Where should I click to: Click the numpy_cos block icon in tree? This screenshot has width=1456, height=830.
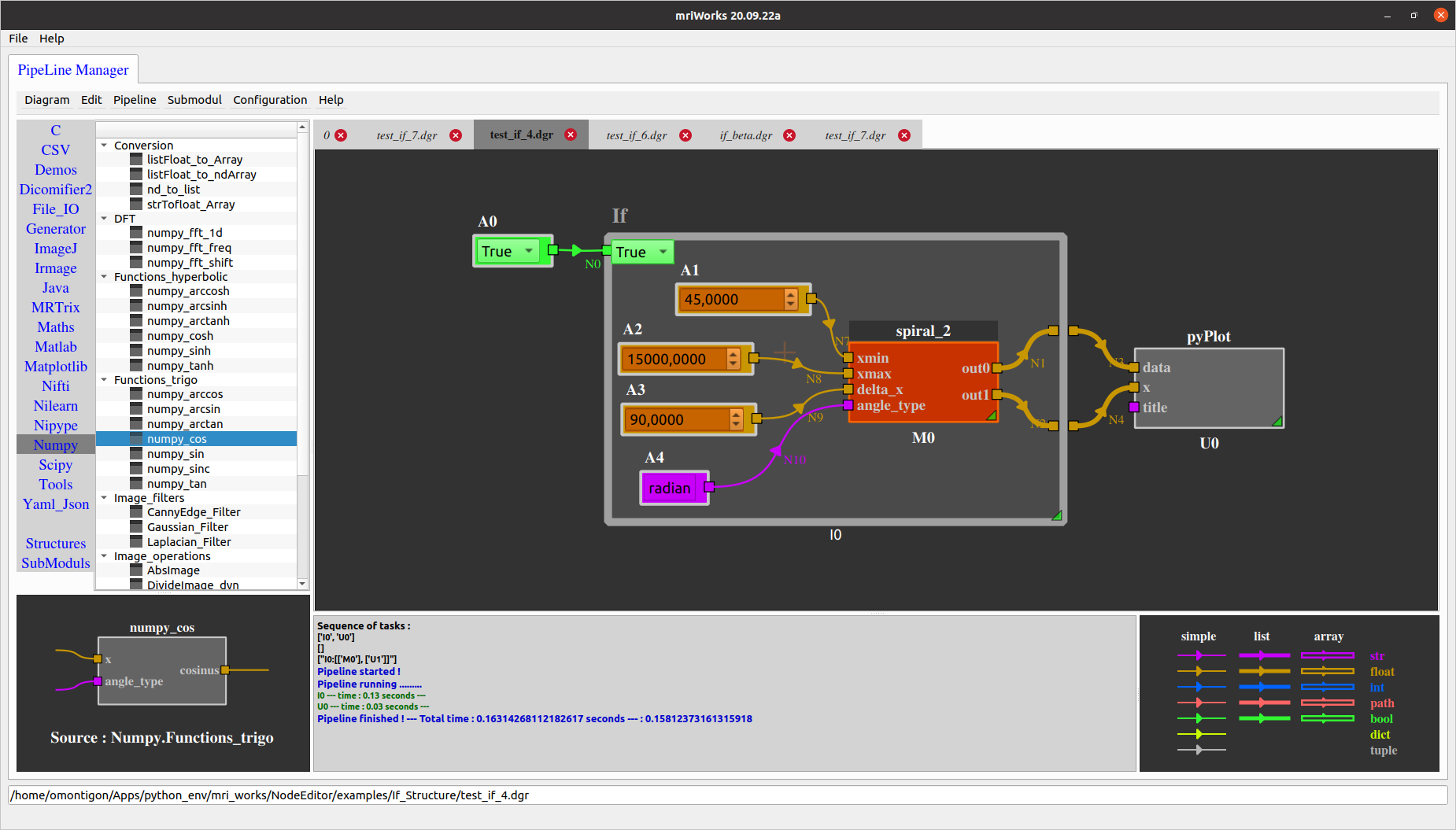point(136,438)
